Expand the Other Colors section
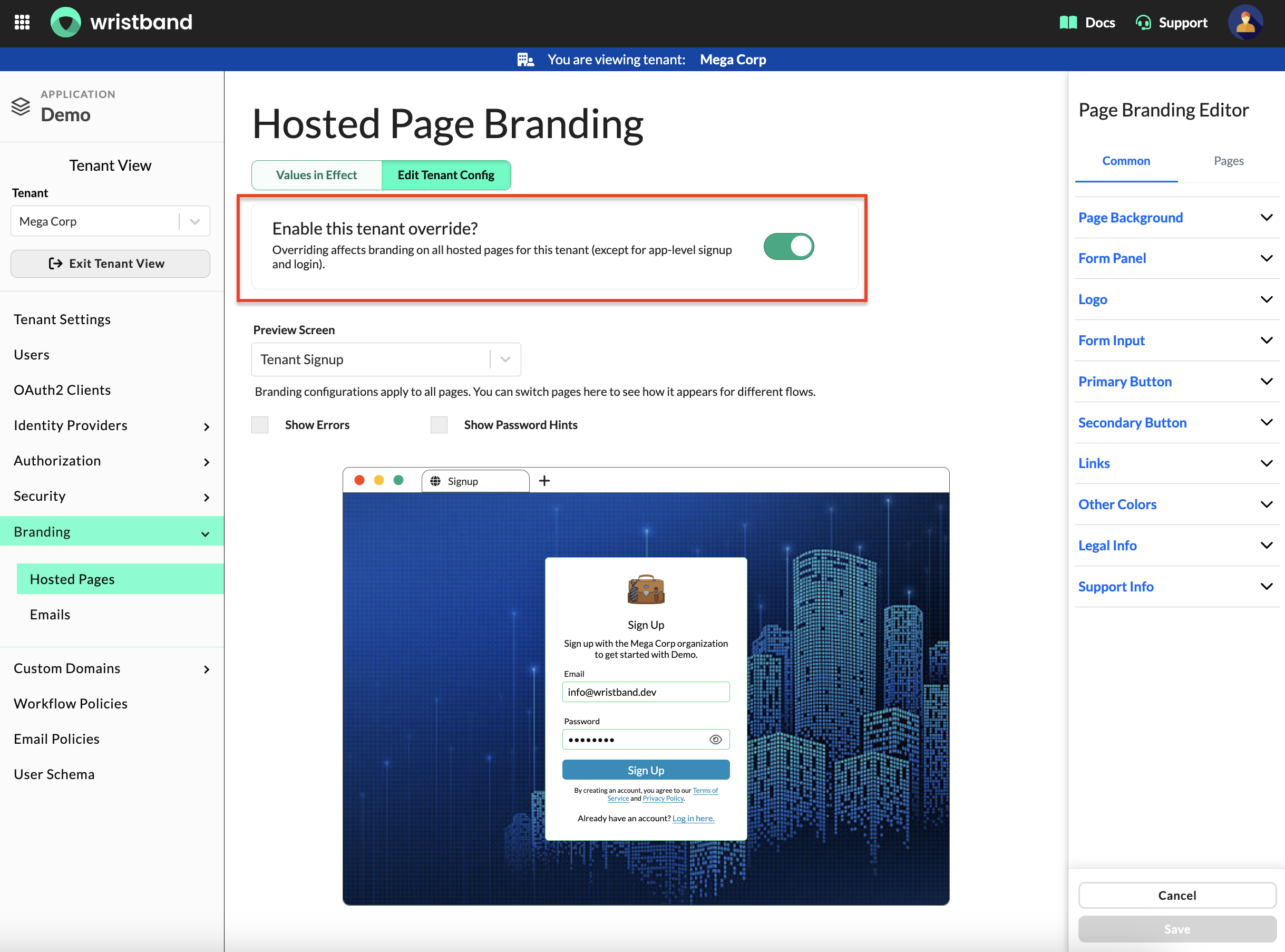The width and height of the screenshot is (1285, 952). [x=1176, y=504]
